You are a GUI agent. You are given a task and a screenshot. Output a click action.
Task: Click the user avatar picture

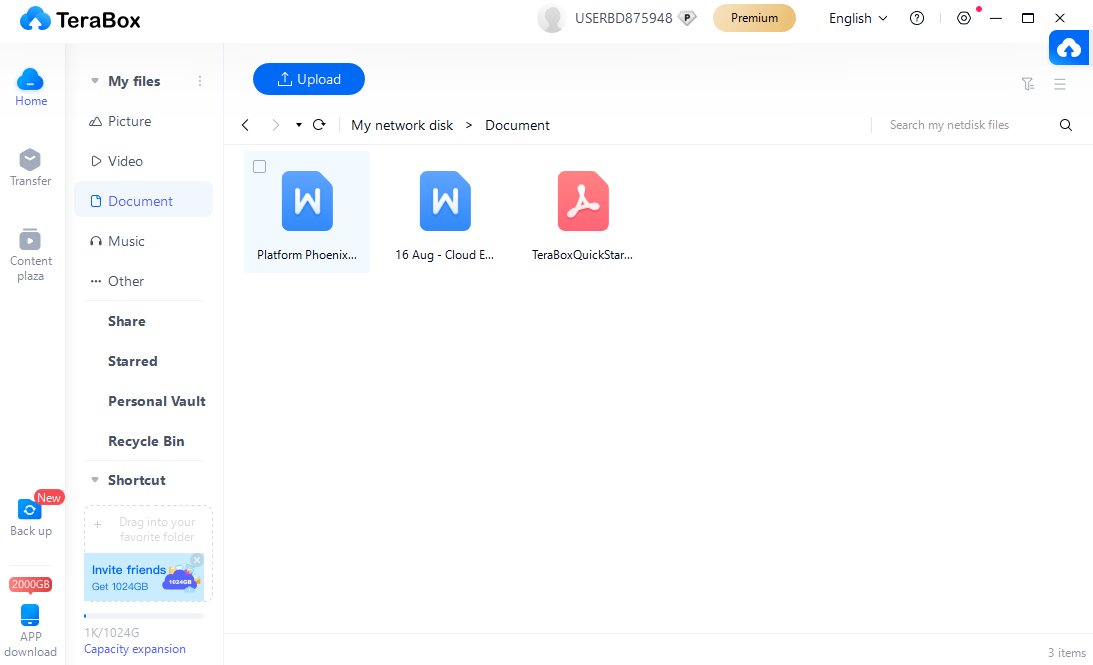tap(551, 19)
